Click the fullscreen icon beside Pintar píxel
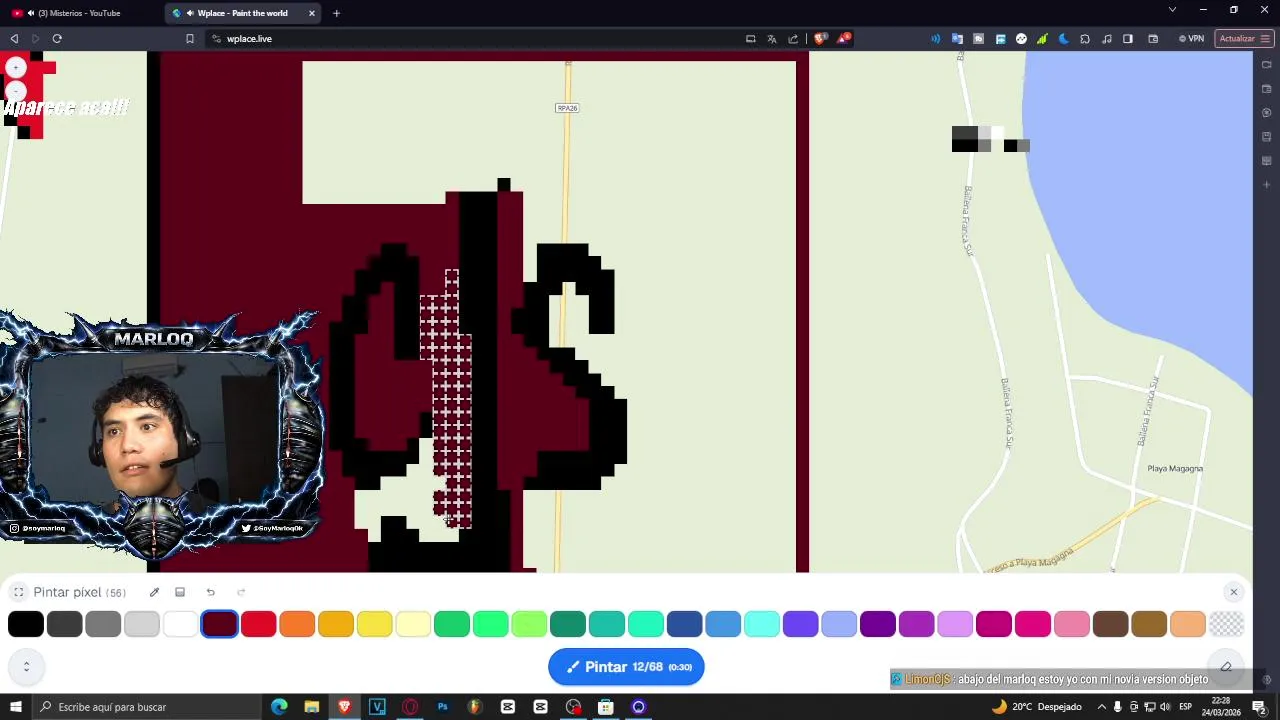Screen dimensions: 1280x720 pos(18,592)
